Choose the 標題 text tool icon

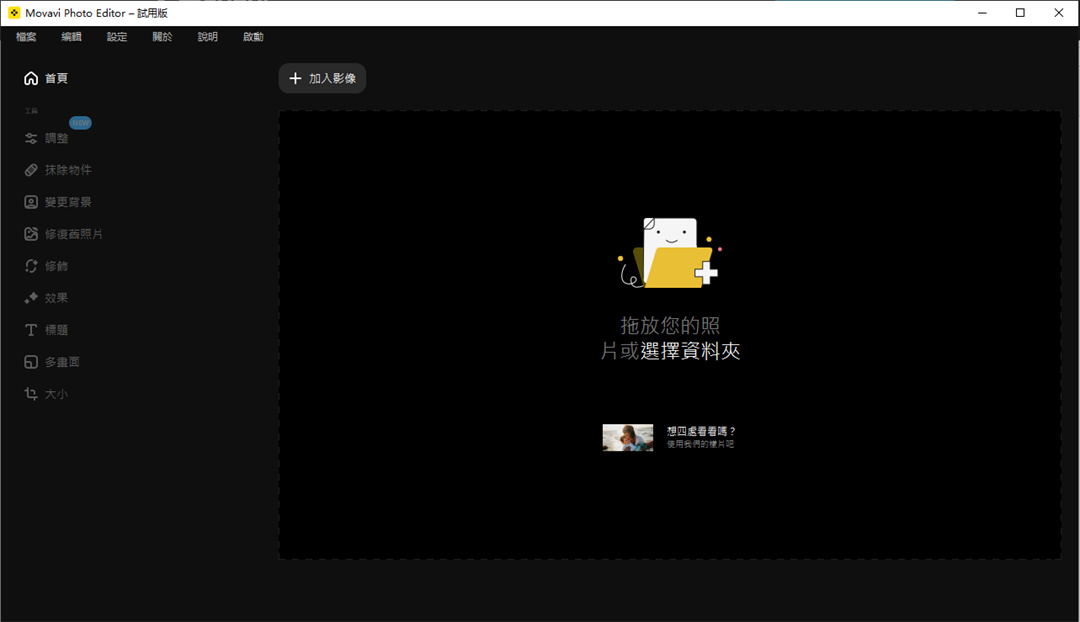tap(31, 330)
